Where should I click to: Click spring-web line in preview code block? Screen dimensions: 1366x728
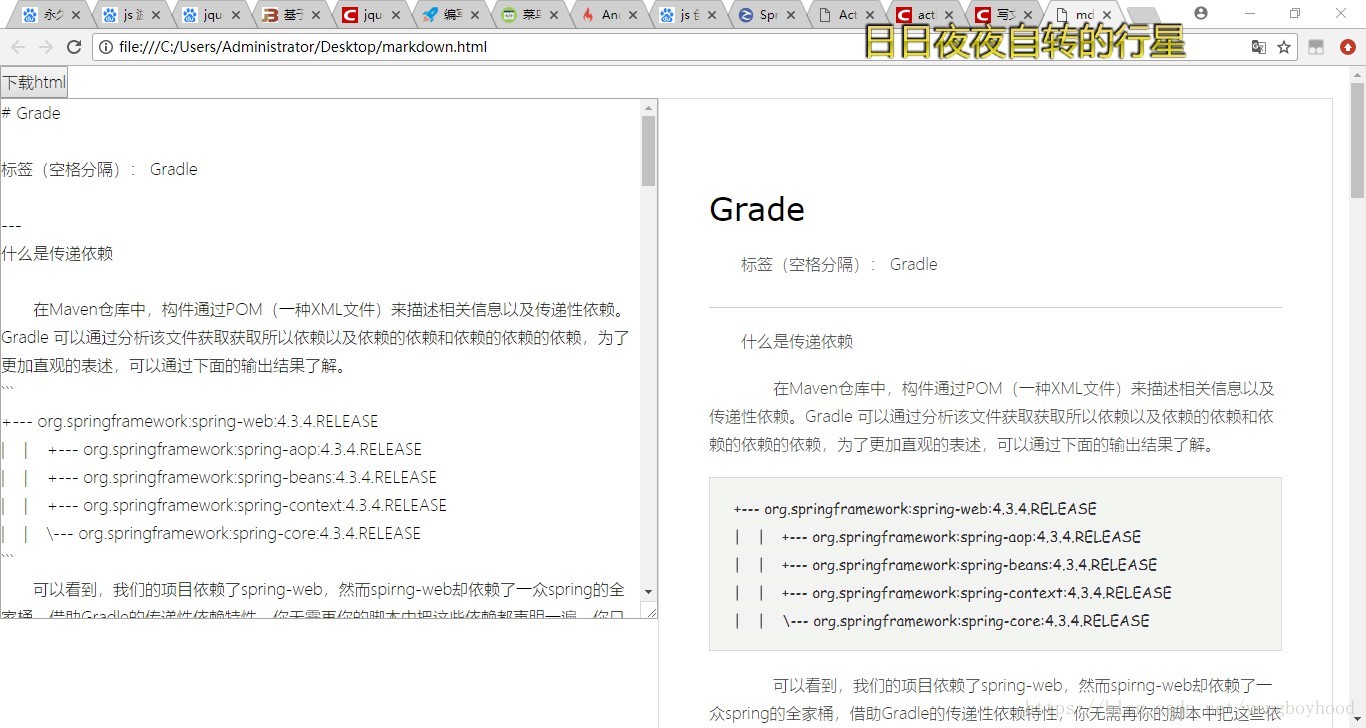point(915,509)
